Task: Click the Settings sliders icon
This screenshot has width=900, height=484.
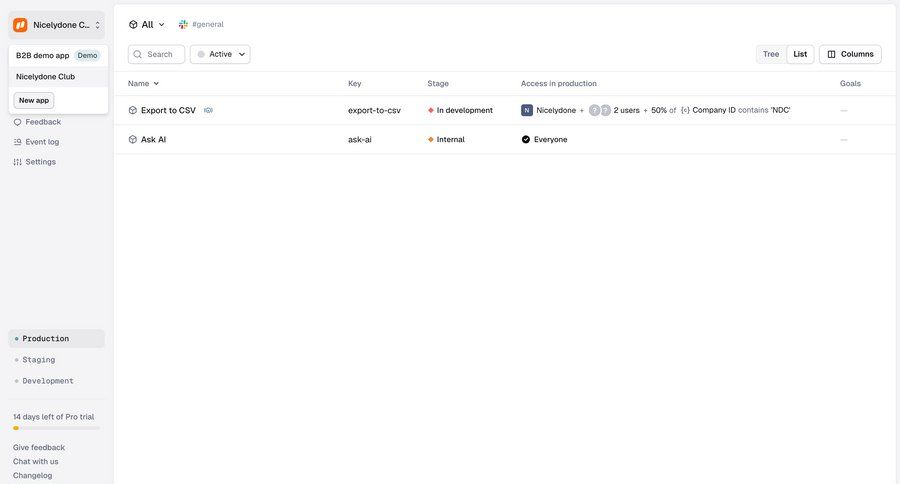Action: 17,162
